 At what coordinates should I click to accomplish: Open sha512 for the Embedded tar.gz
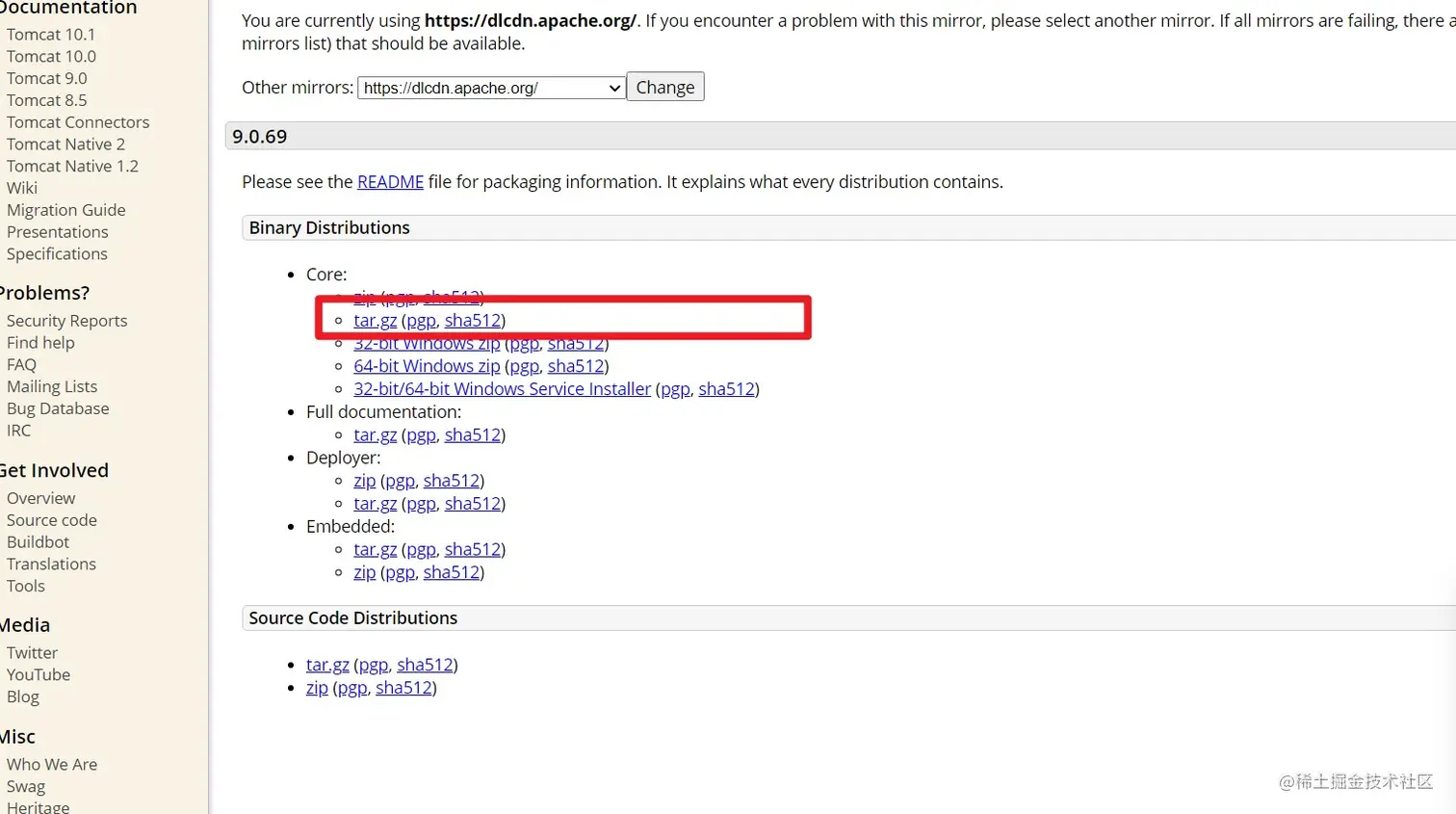(x=473, y=550)
